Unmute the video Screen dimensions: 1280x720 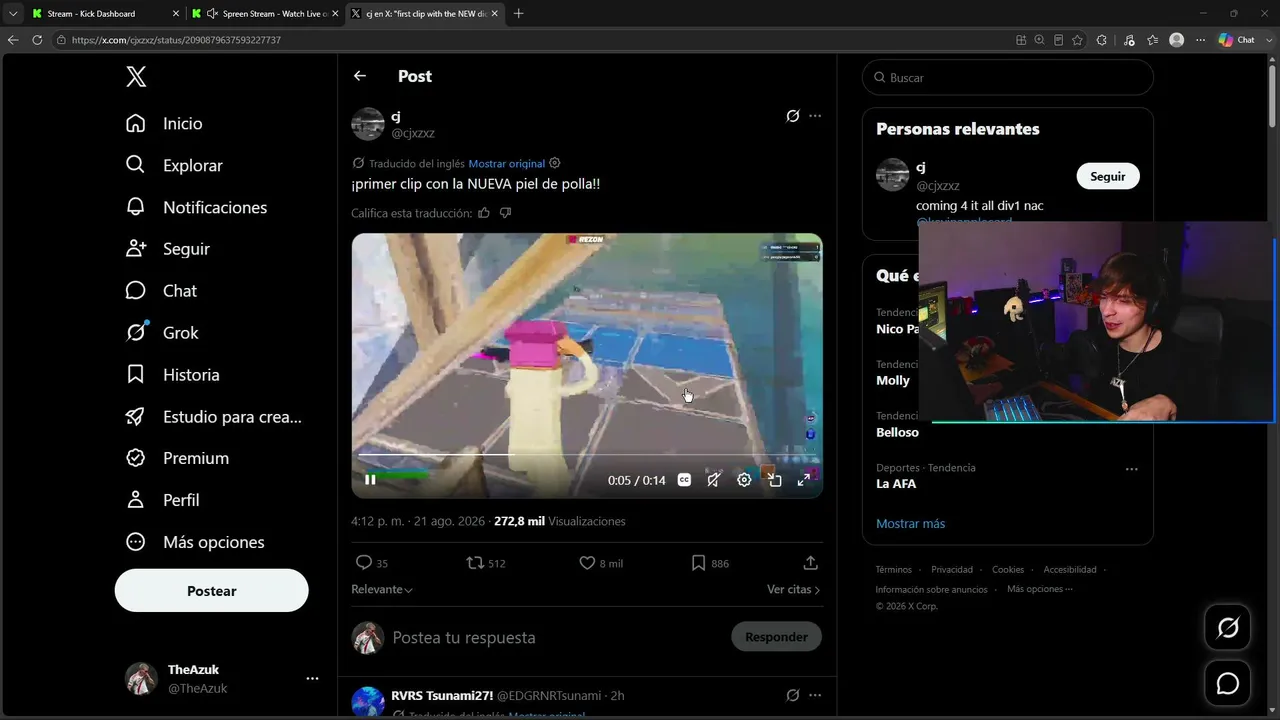(x=714, y=480)
